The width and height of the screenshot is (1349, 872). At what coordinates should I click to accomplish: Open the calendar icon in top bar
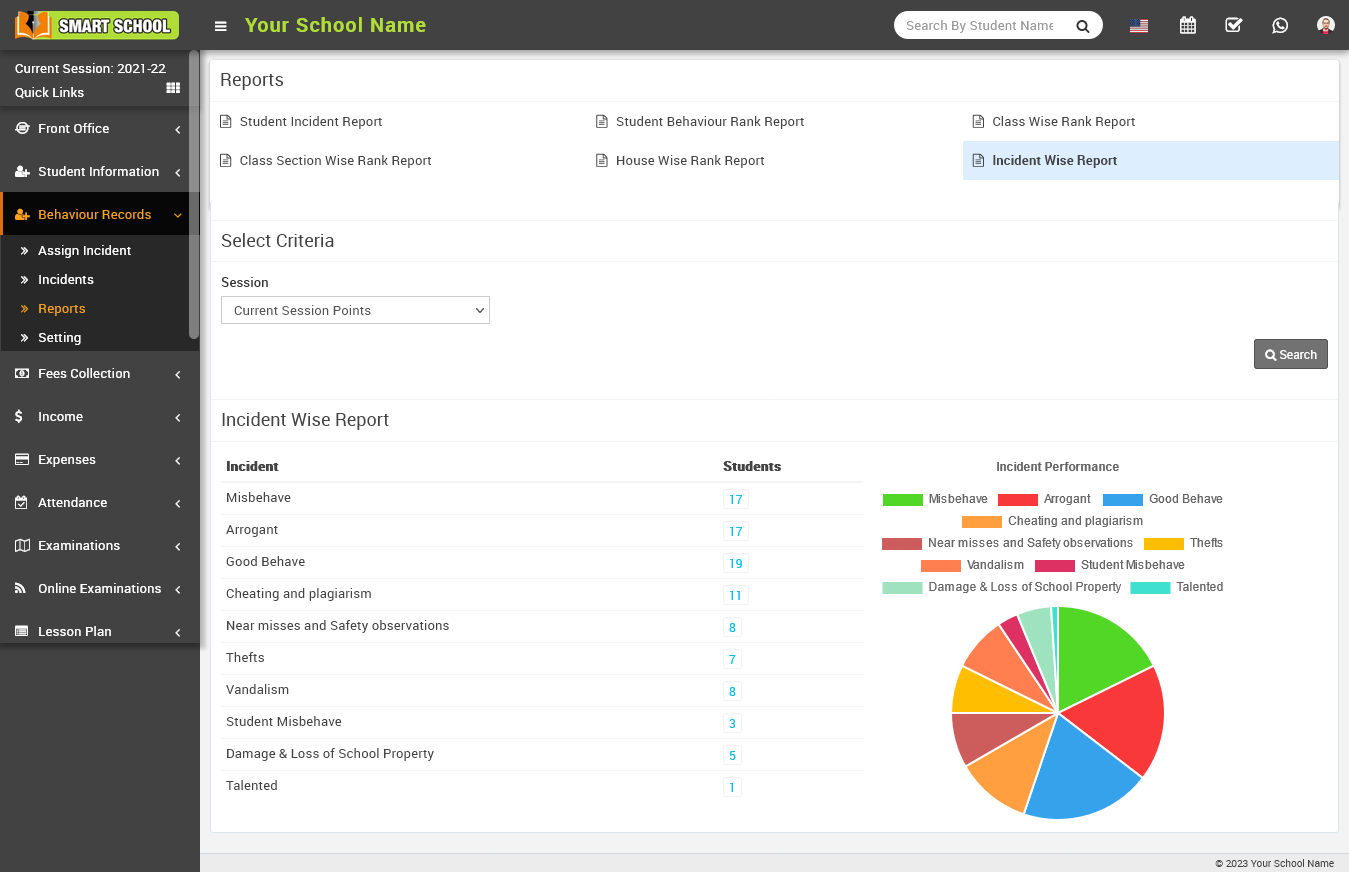(1187, 25)
